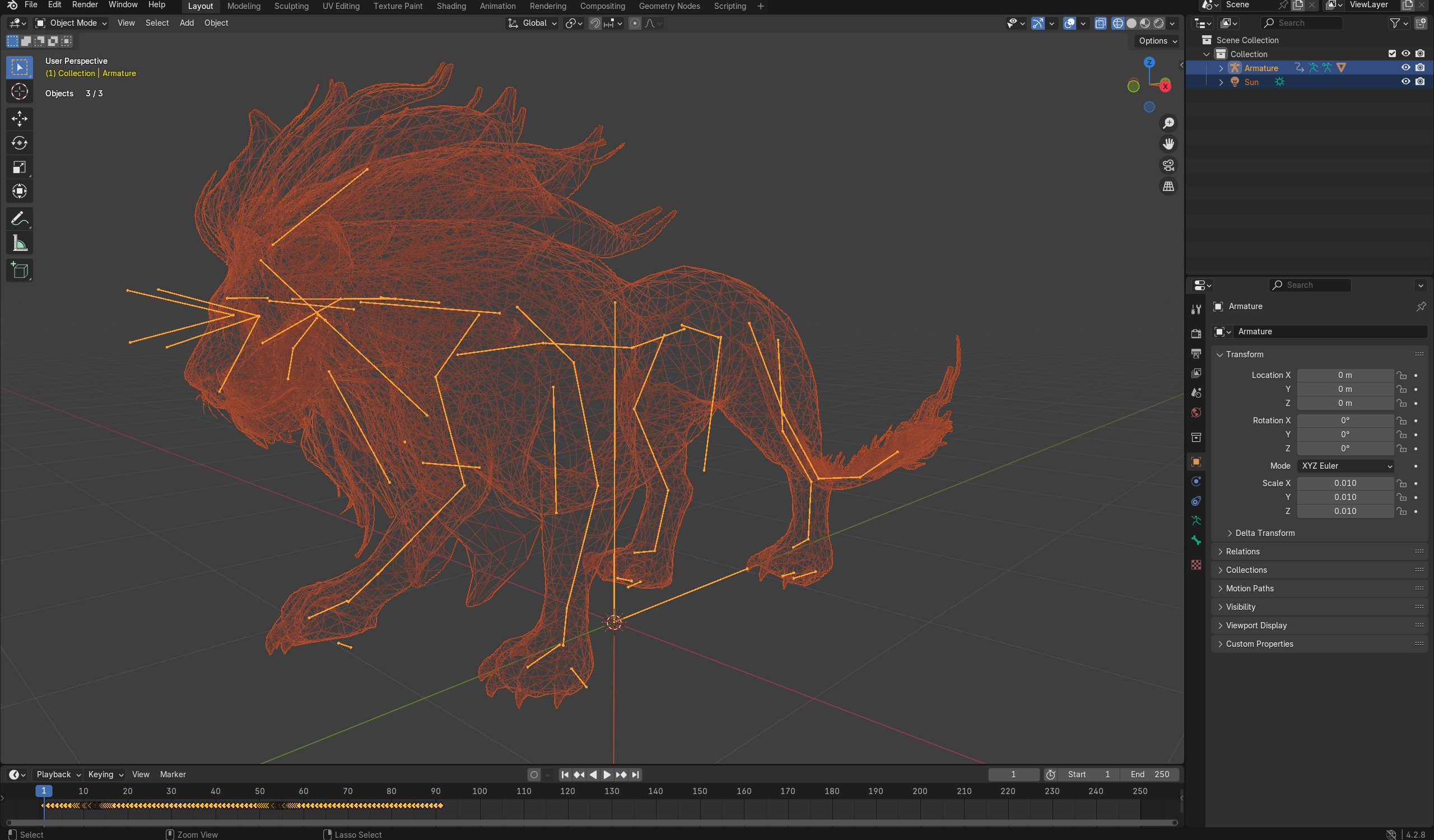Open the XYZ Euler rotation mode dropdown
This screenshot has width=1434, height=840.
click(1346, 466)
